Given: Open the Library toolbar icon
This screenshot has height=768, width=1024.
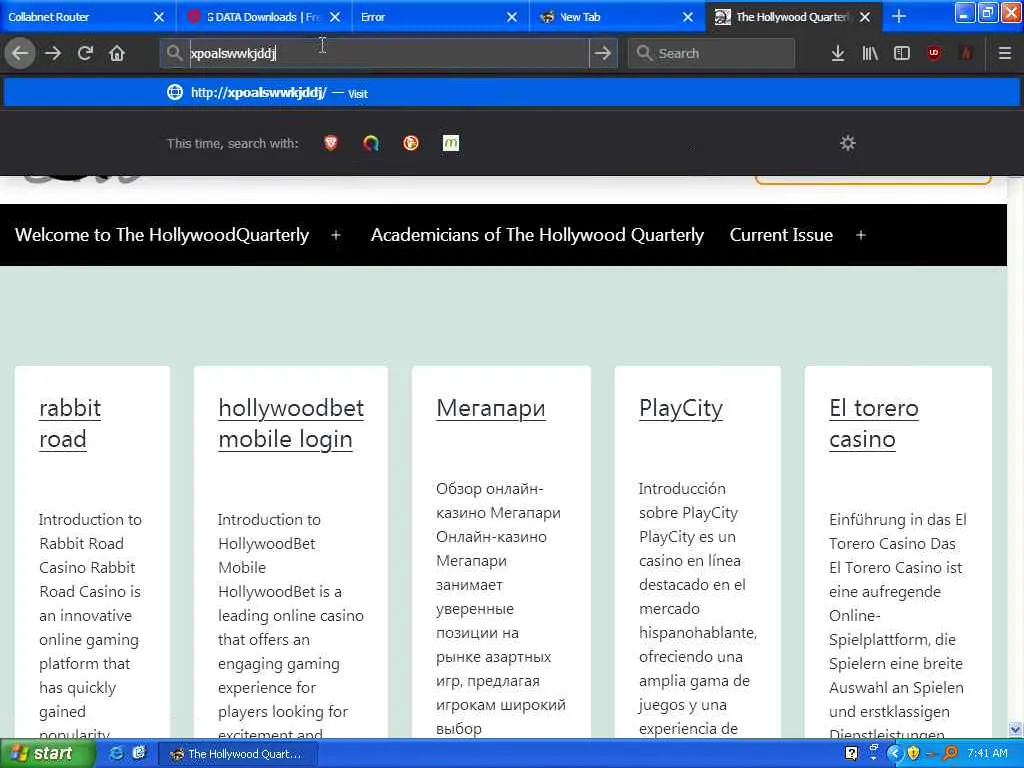Looking at the screenshot, I should coord(870,54).
